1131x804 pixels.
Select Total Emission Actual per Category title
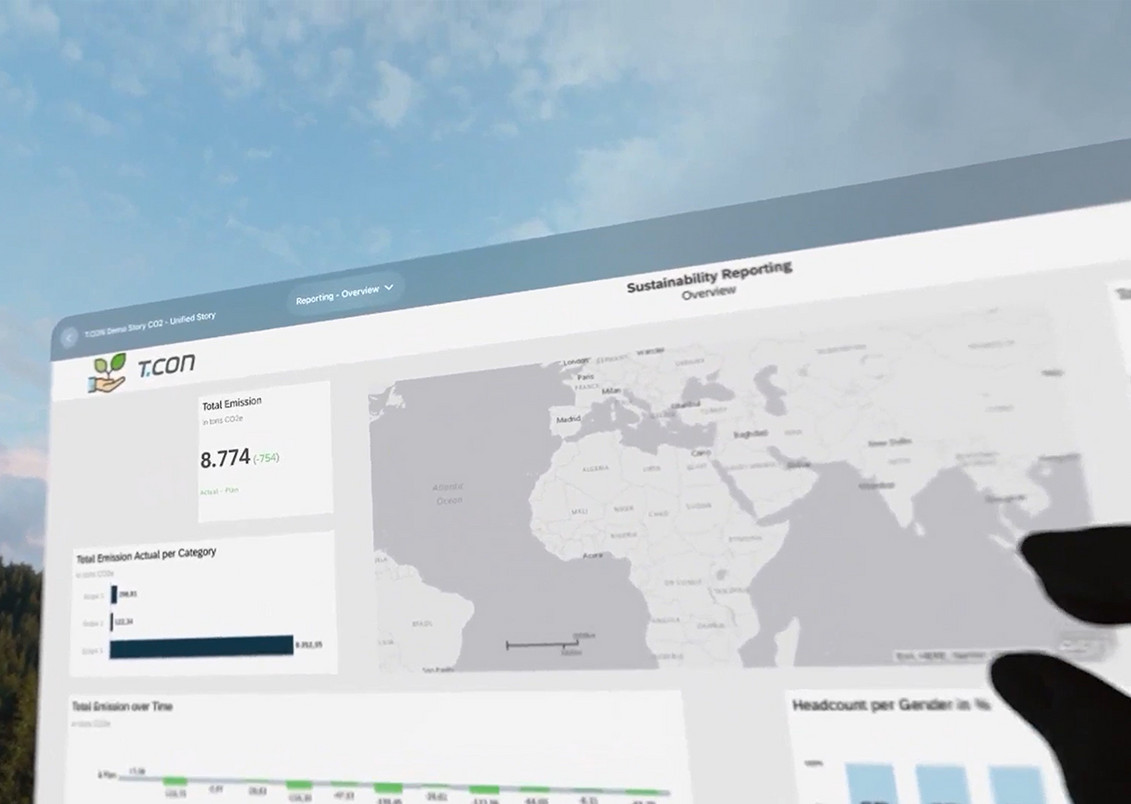(x=146, y=555)
